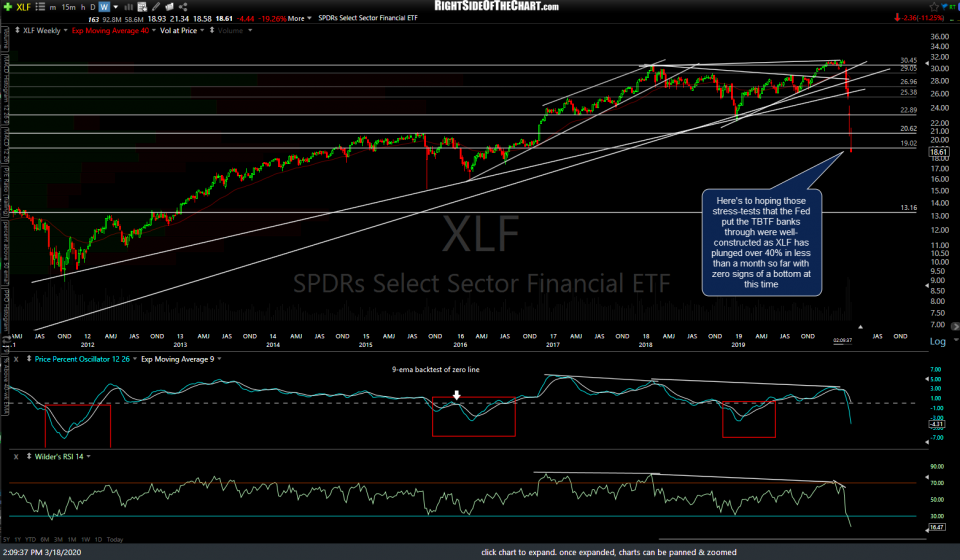Click the 22.89 price level label
Viewport: 960px width, 560px height.
tap(909, 110)
